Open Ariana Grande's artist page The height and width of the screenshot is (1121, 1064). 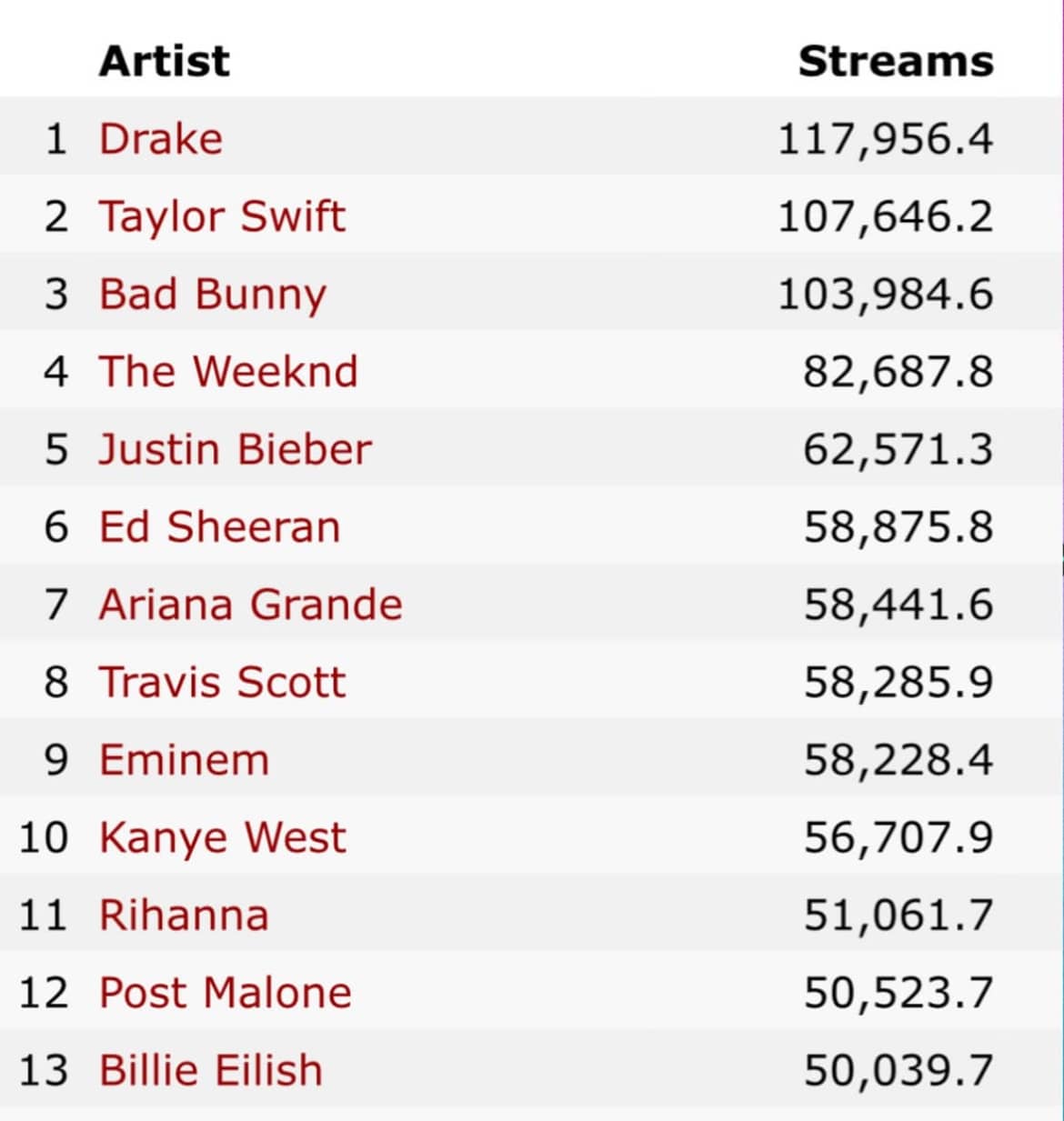click(250, 605)
